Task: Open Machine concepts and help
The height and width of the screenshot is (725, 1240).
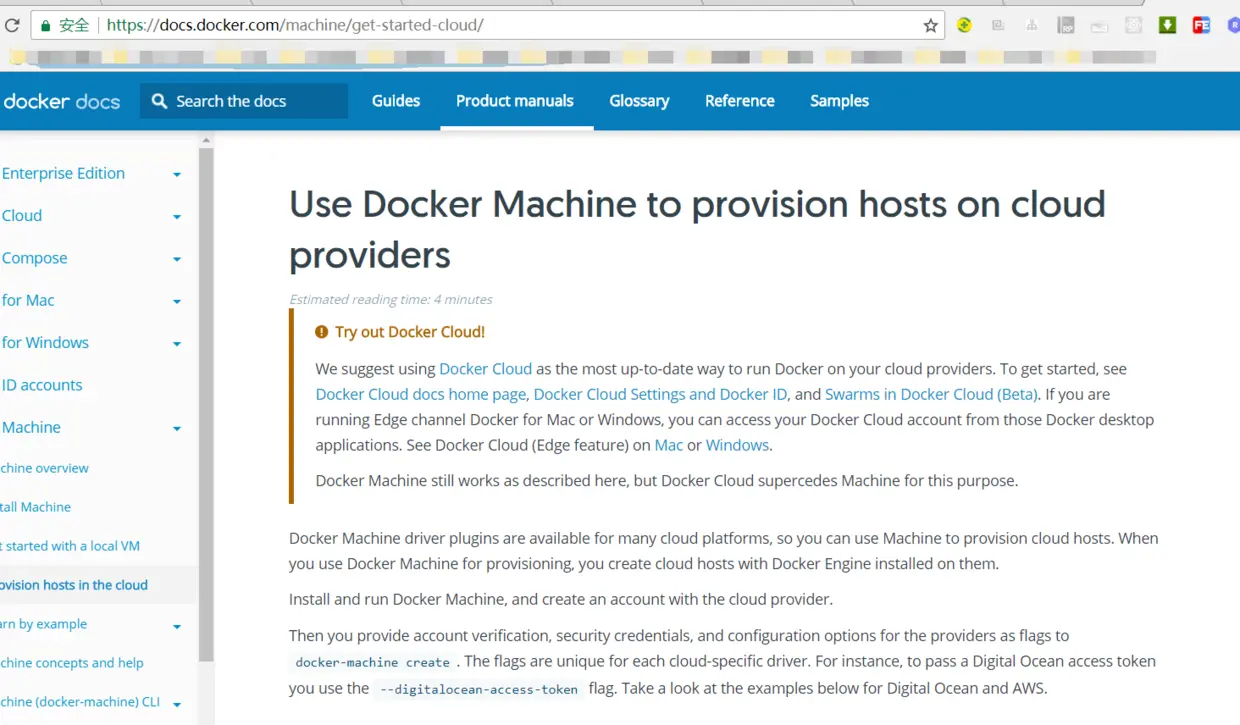Action: click(71, 663)
